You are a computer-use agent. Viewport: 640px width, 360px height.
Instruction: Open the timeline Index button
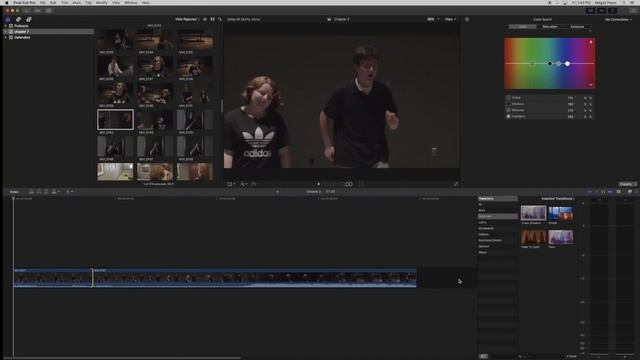pyautogui.click(x=14, y=192)
